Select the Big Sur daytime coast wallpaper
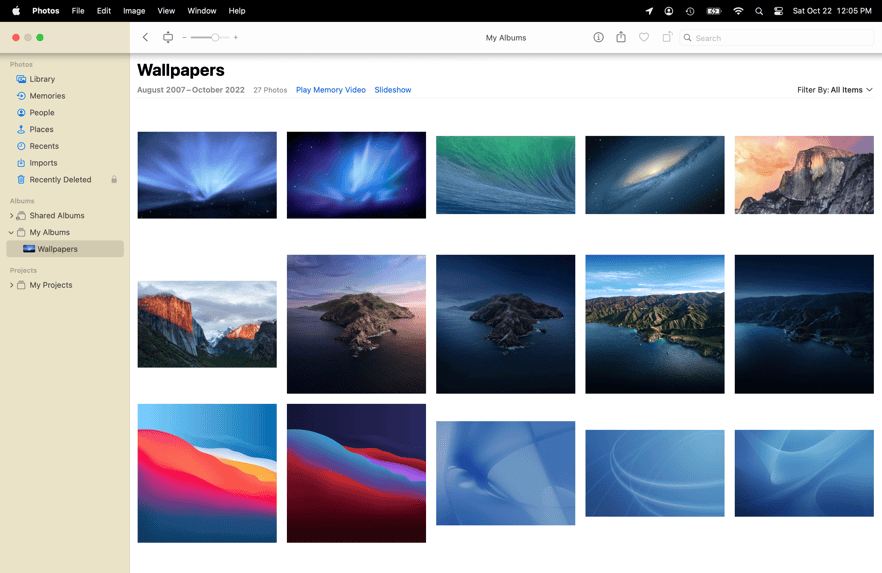 click(x=655, y=324)
